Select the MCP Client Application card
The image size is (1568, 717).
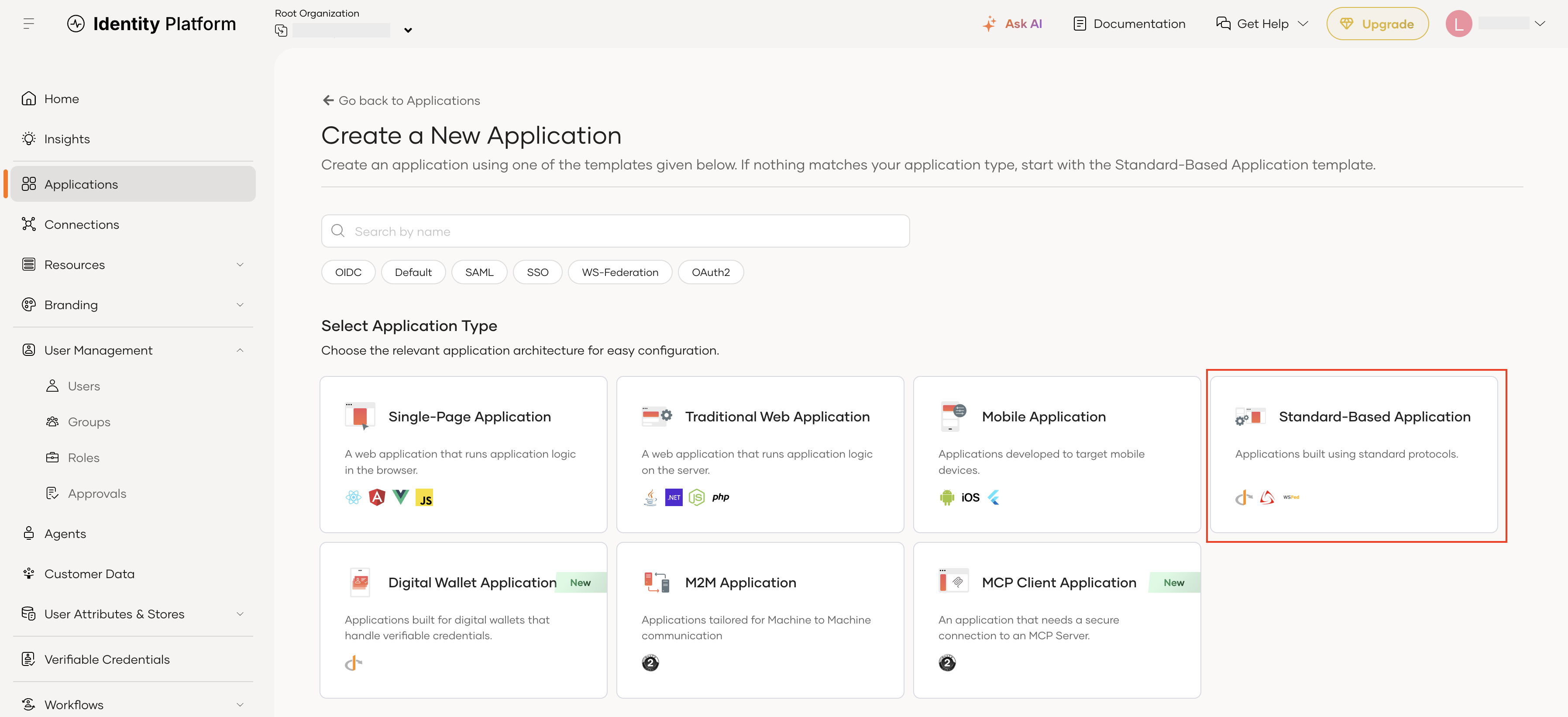1057,620
